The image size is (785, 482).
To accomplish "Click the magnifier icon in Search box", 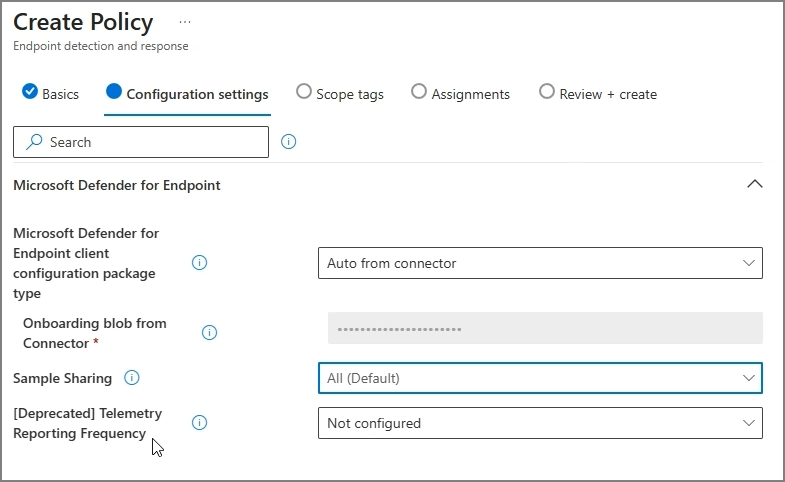I will pos(34,142).
